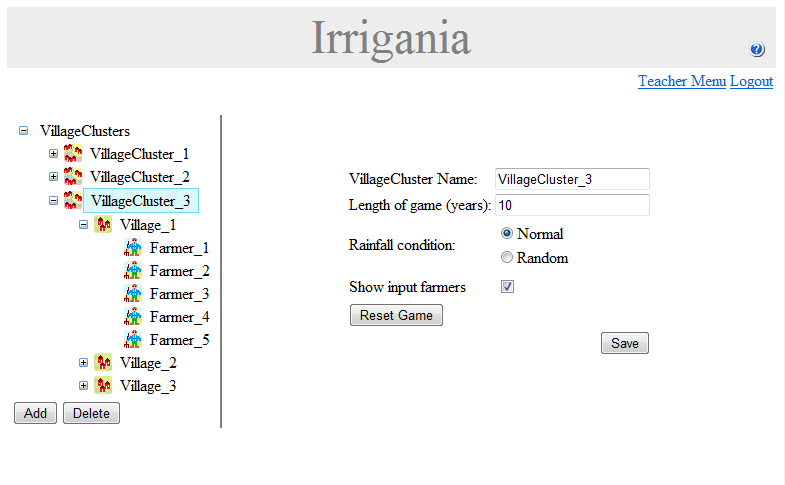Viewport: 785px width, 485px height.
Task: Save the village cluster settings
Action: (x=625, y=343)
